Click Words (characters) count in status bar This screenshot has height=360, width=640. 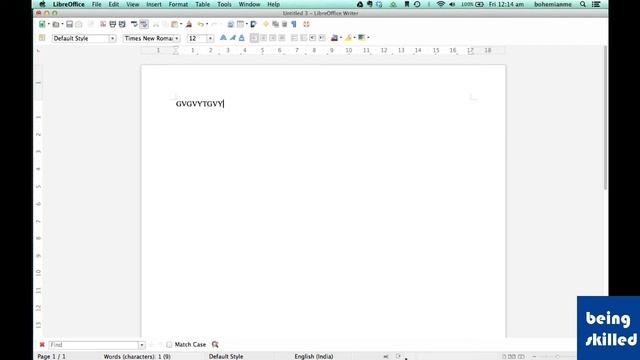click(x=137, y=356)
